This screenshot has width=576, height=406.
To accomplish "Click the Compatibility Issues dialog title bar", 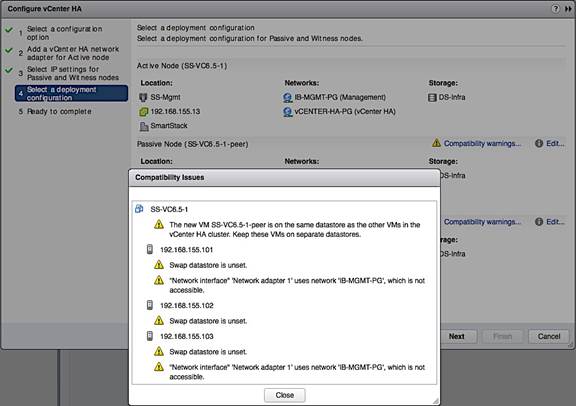I will (x=284, y=177).
